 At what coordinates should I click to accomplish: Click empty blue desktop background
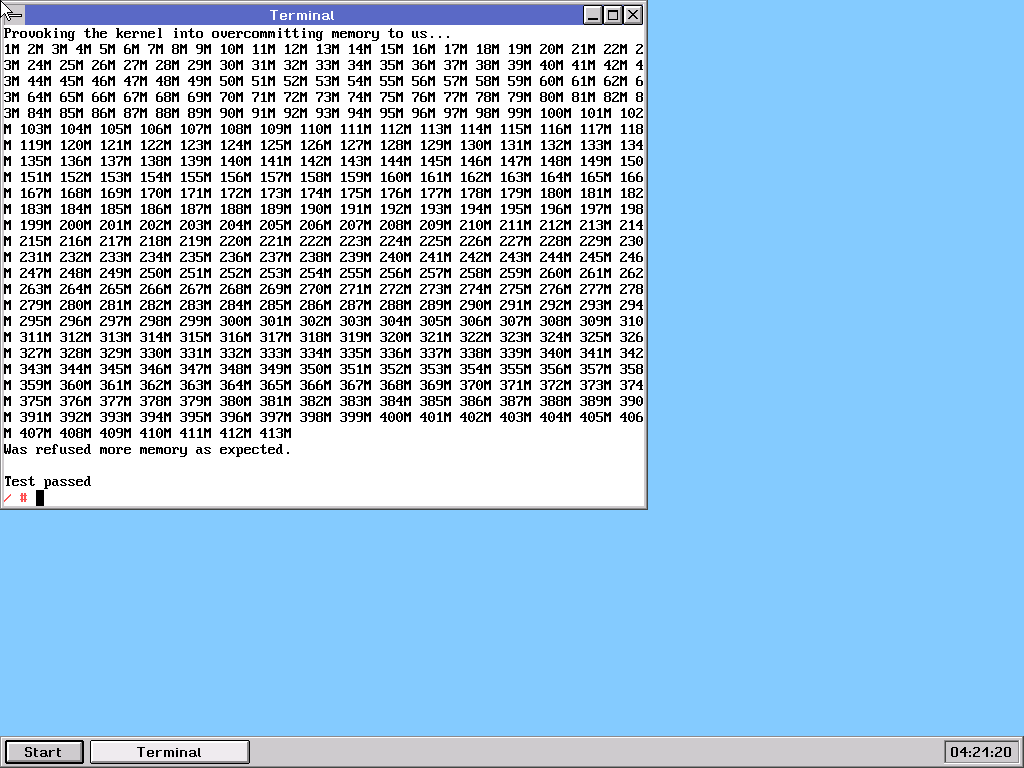[800, 400]
